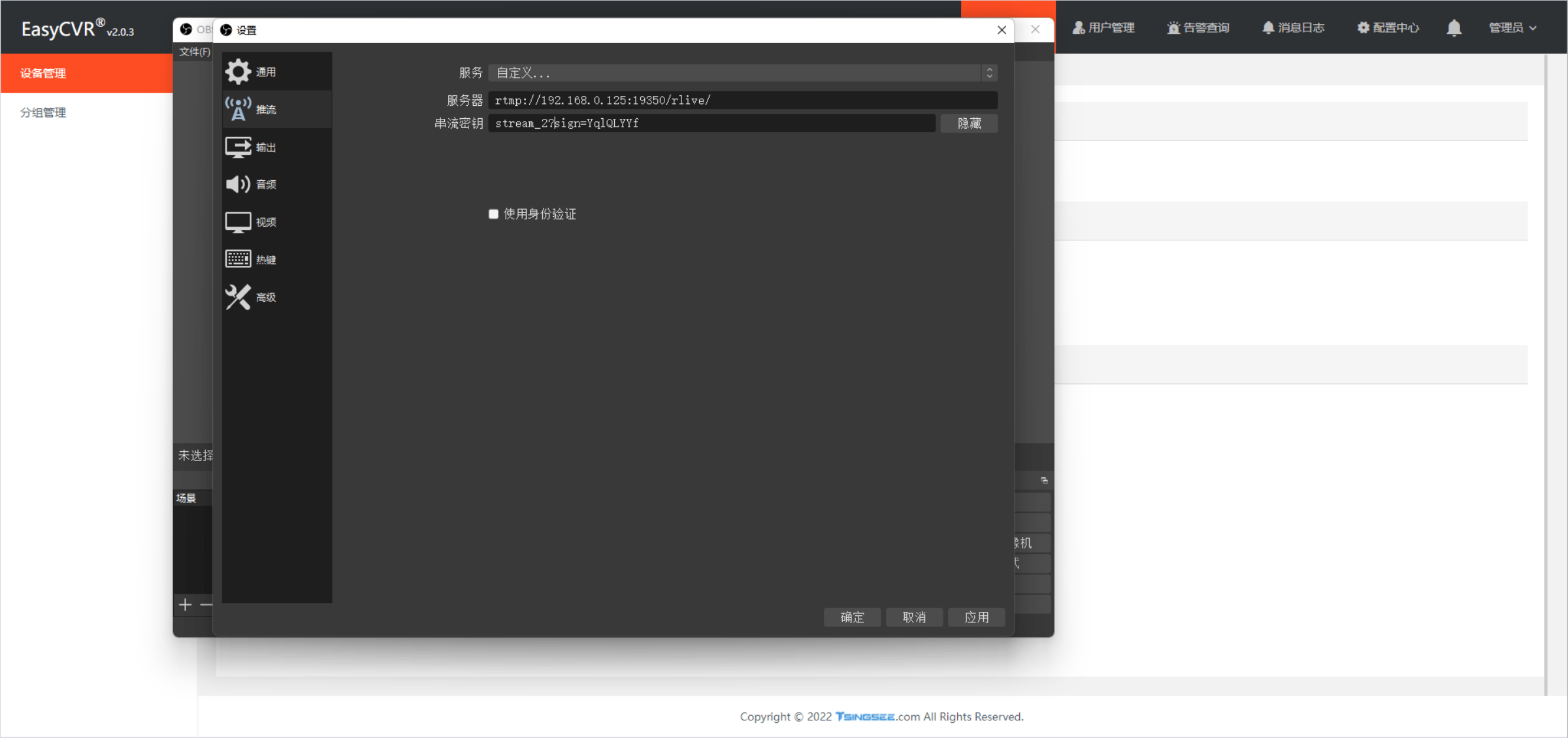The image size is (1568, 738).
Task: Select the Stream (推流) antenna icon
Action: (238, 109)
